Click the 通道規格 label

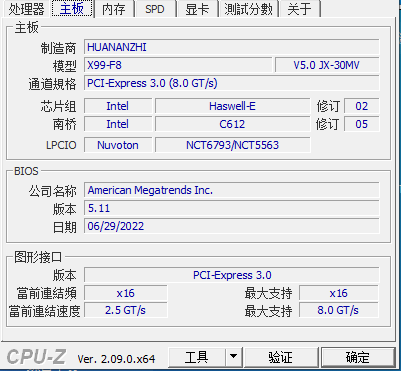coord(52,84)
